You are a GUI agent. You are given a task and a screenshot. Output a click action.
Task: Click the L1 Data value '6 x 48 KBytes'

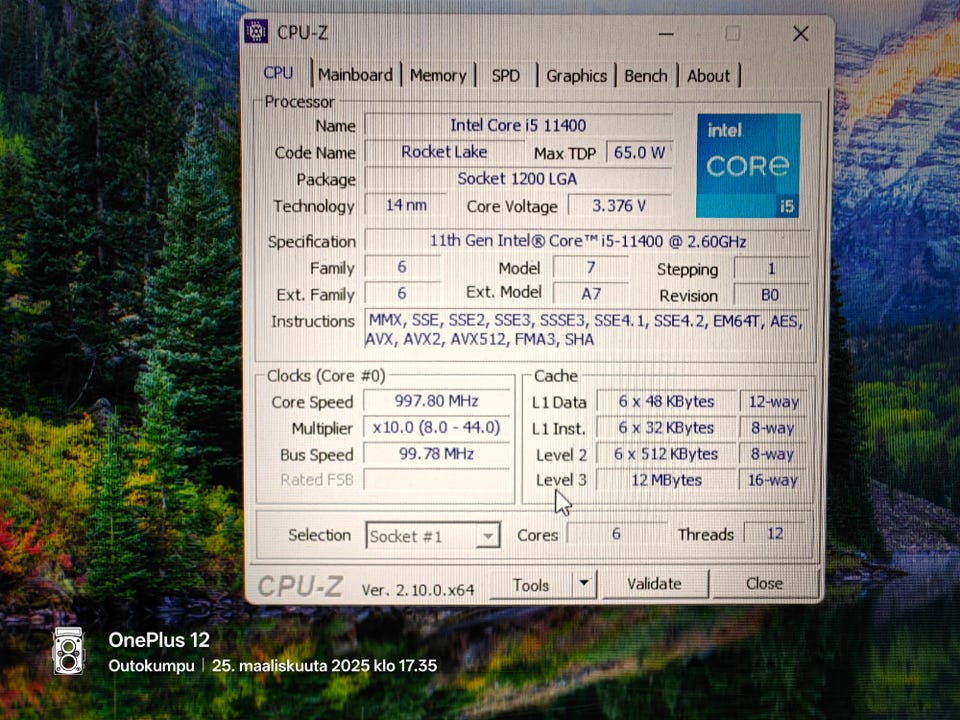click(x=666, y=402)
